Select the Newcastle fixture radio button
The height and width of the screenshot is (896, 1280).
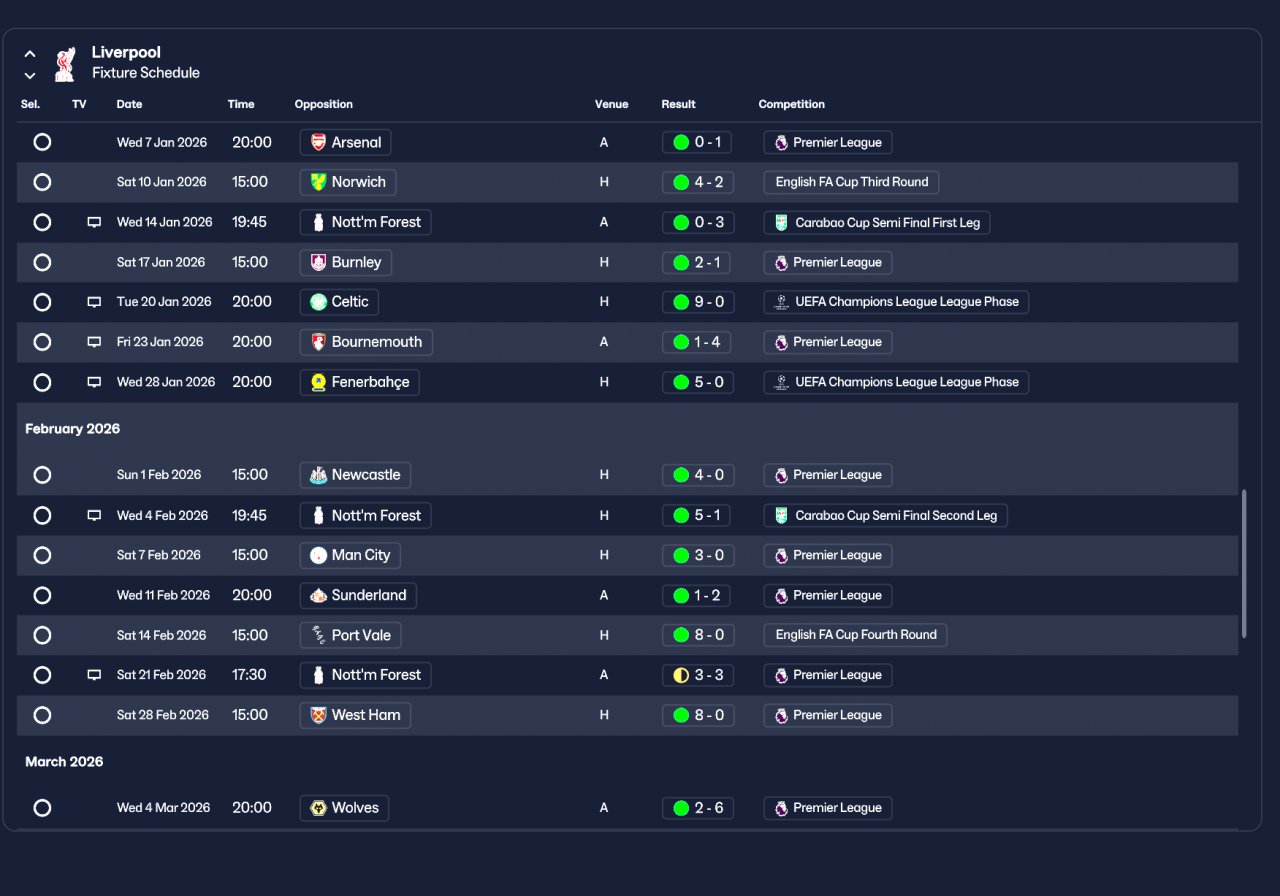coord(42,475)
